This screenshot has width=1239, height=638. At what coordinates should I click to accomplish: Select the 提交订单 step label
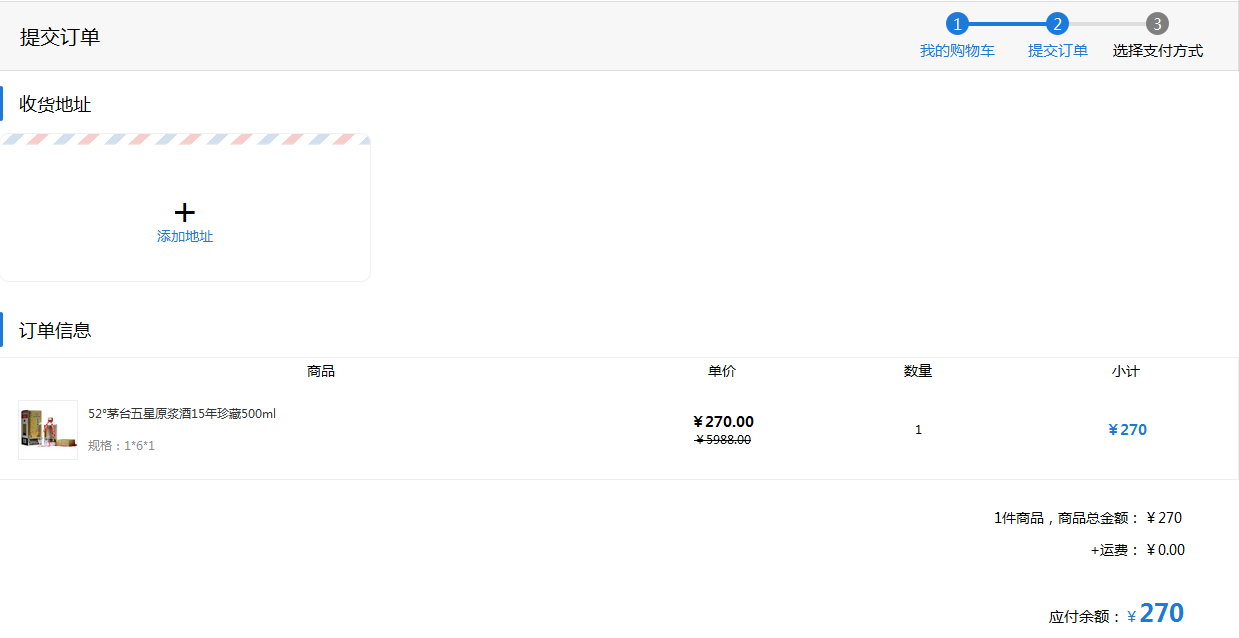pyautogui.click(x=1057, y=51)
